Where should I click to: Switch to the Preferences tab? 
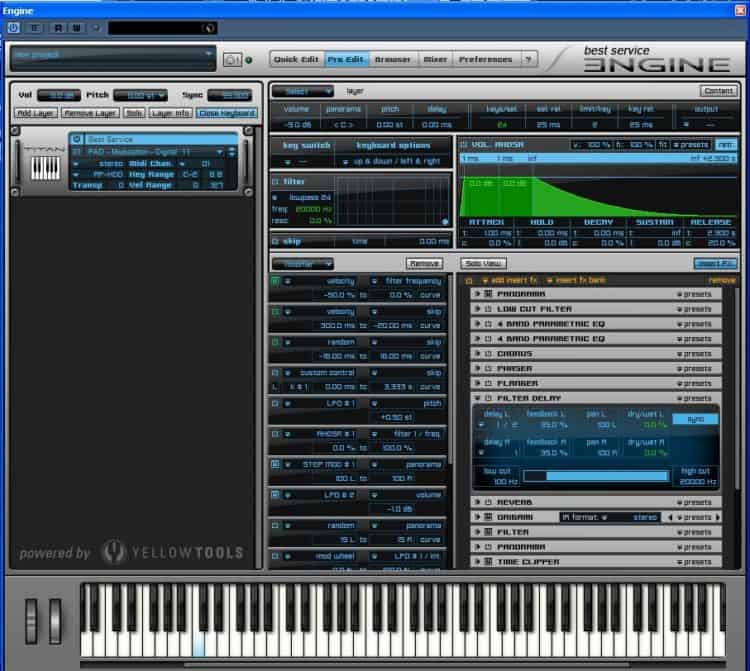(486, 59)
